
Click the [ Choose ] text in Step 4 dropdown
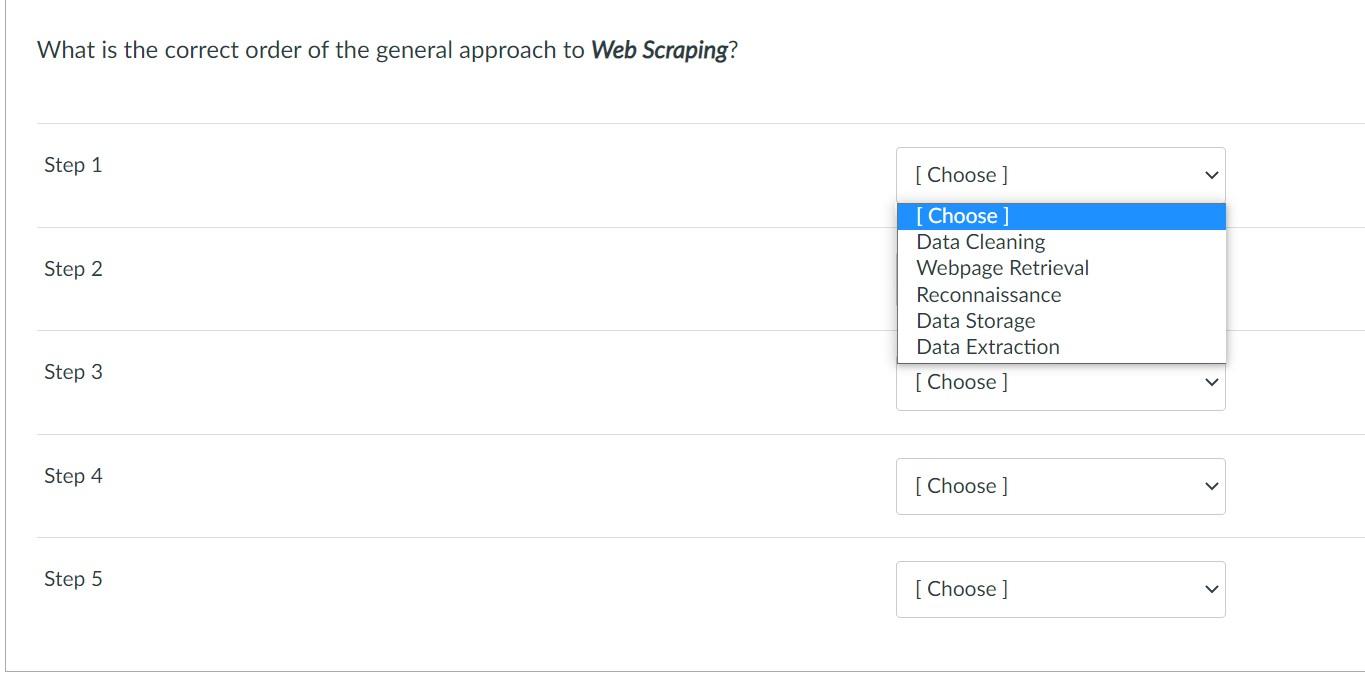pos(961,486)
